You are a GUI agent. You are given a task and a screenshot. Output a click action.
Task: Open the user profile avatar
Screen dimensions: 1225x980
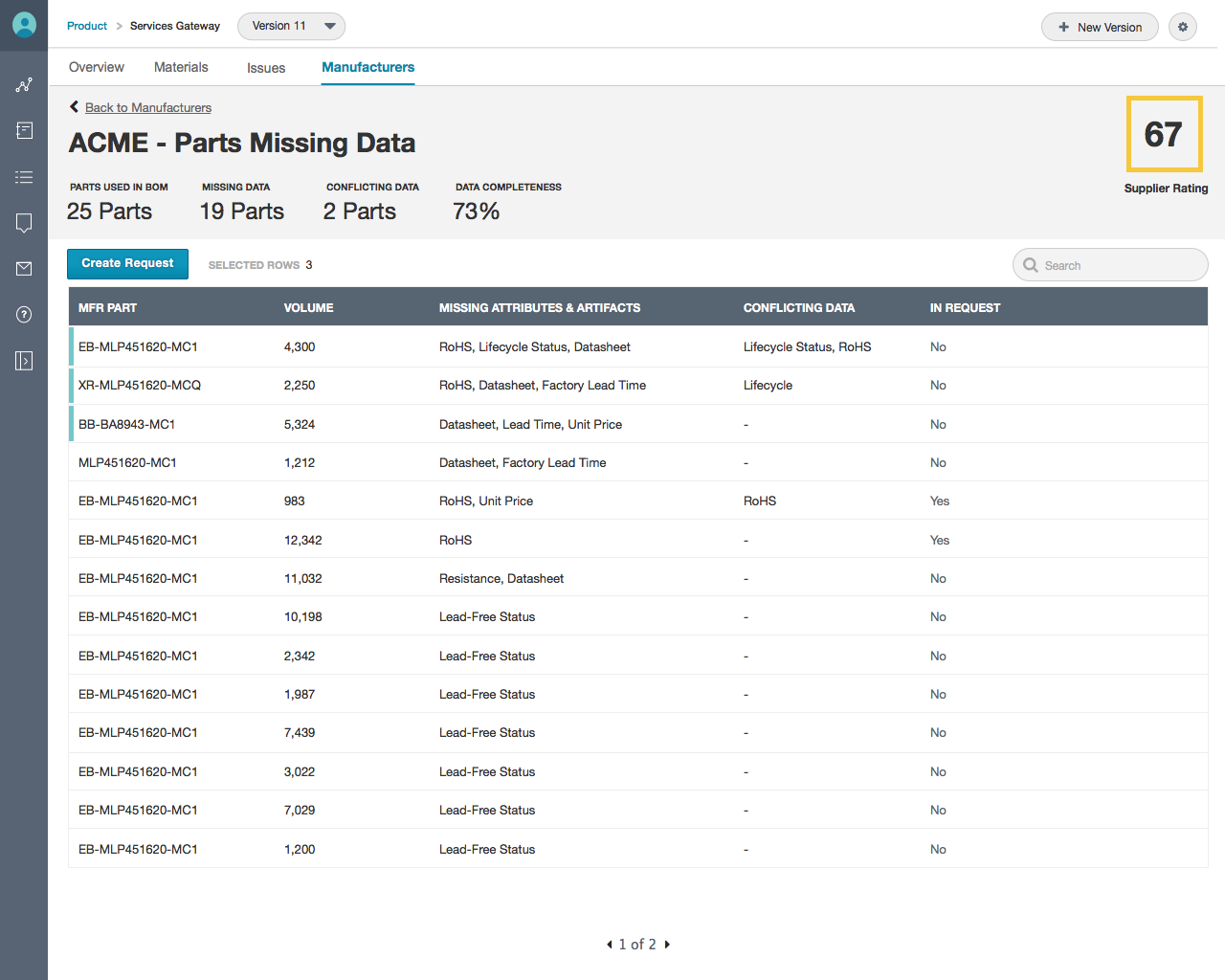tap(24, 25)
